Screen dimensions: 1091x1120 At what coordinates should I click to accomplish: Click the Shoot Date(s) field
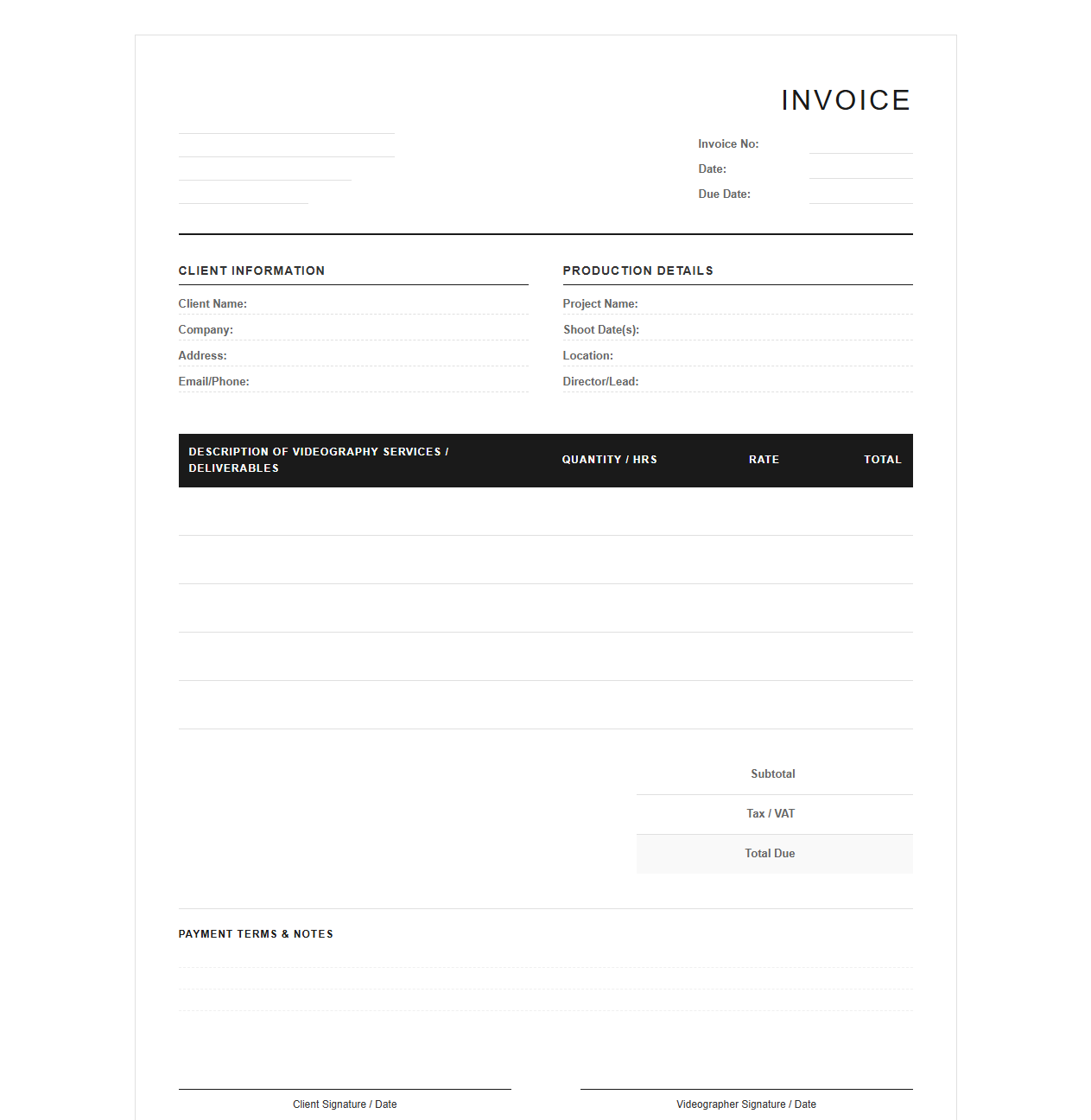pos(738,329)
